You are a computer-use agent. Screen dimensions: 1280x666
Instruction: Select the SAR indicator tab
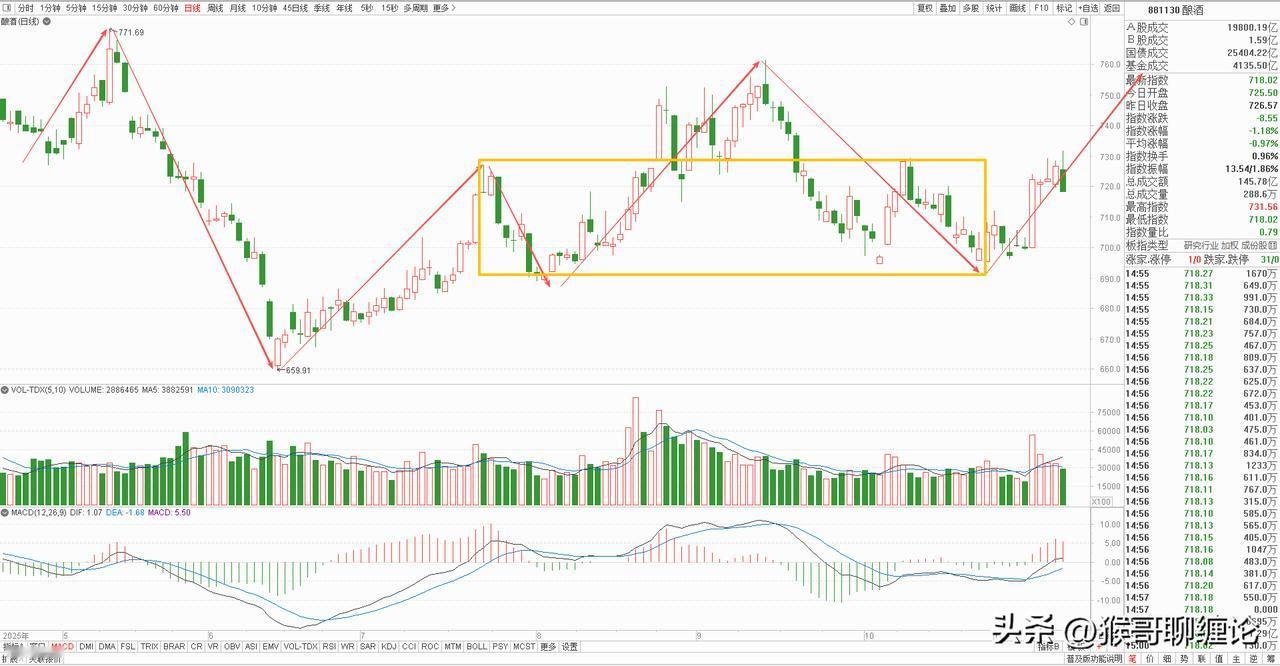368,647
